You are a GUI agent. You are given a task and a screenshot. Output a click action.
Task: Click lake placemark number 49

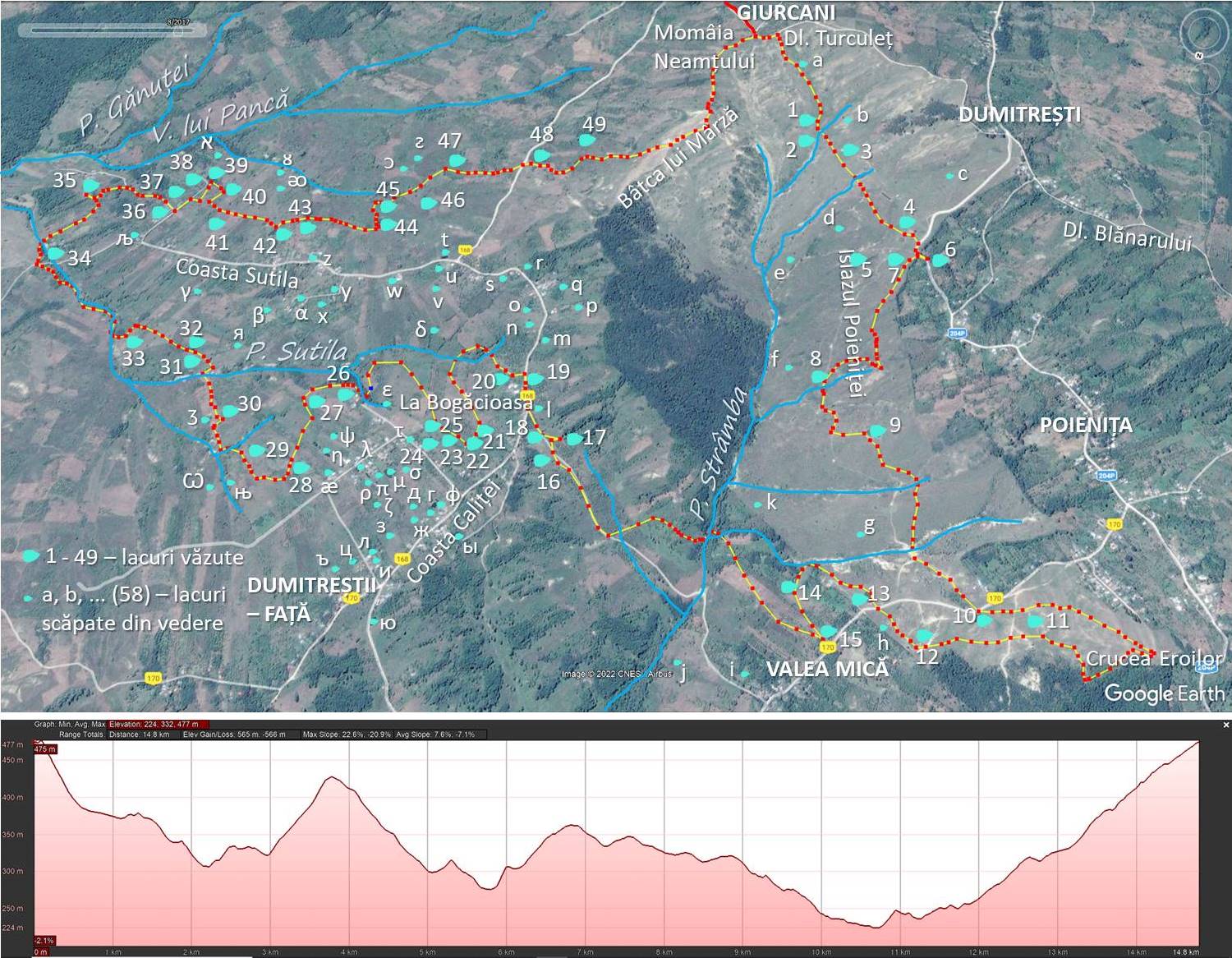(x=586, y=140)
